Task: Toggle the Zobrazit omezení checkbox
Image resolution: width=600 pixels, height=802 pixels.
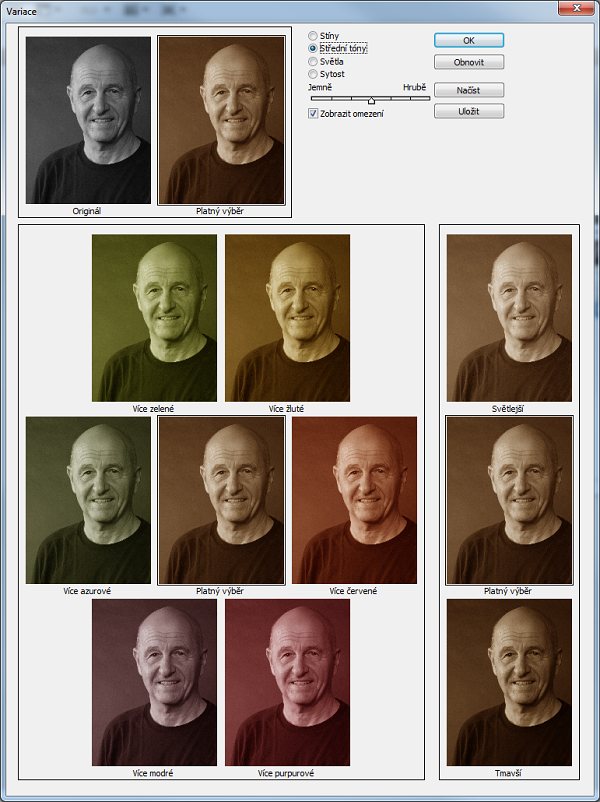Action: (x=314, y=114)
